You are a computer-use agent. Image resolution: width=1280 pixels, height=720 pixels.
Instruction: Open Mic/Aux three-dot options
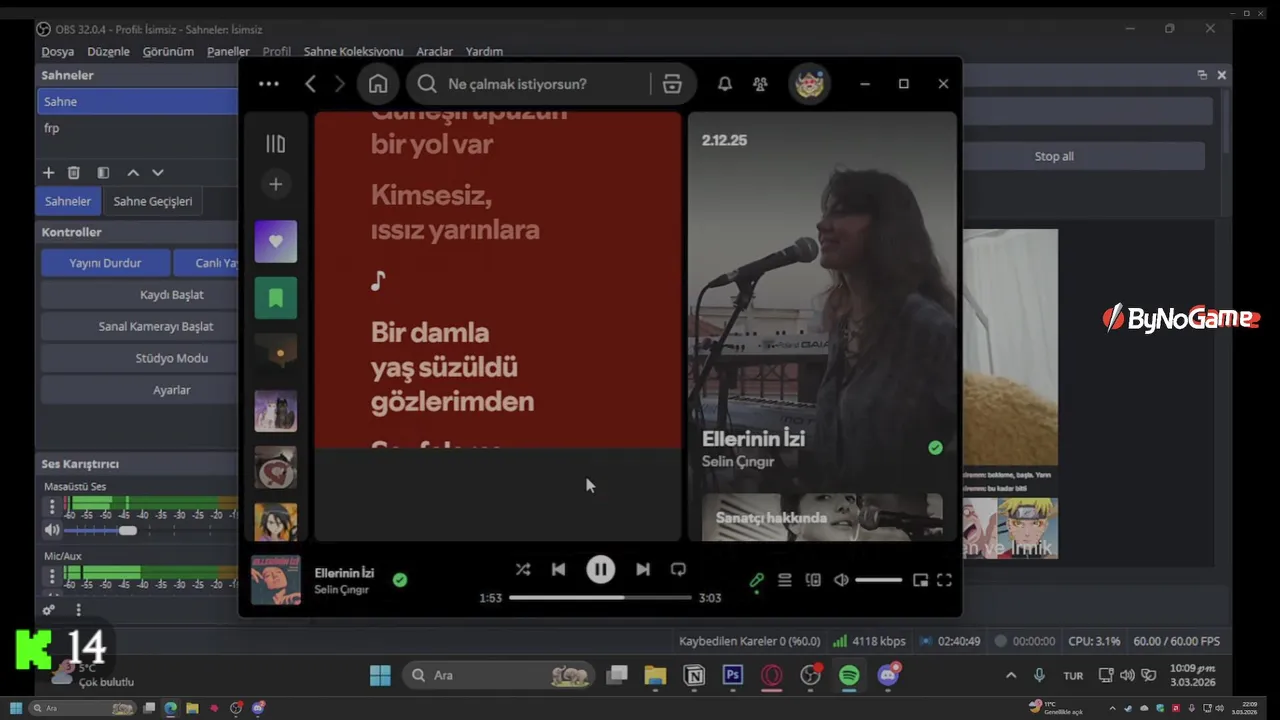[52, 576]
